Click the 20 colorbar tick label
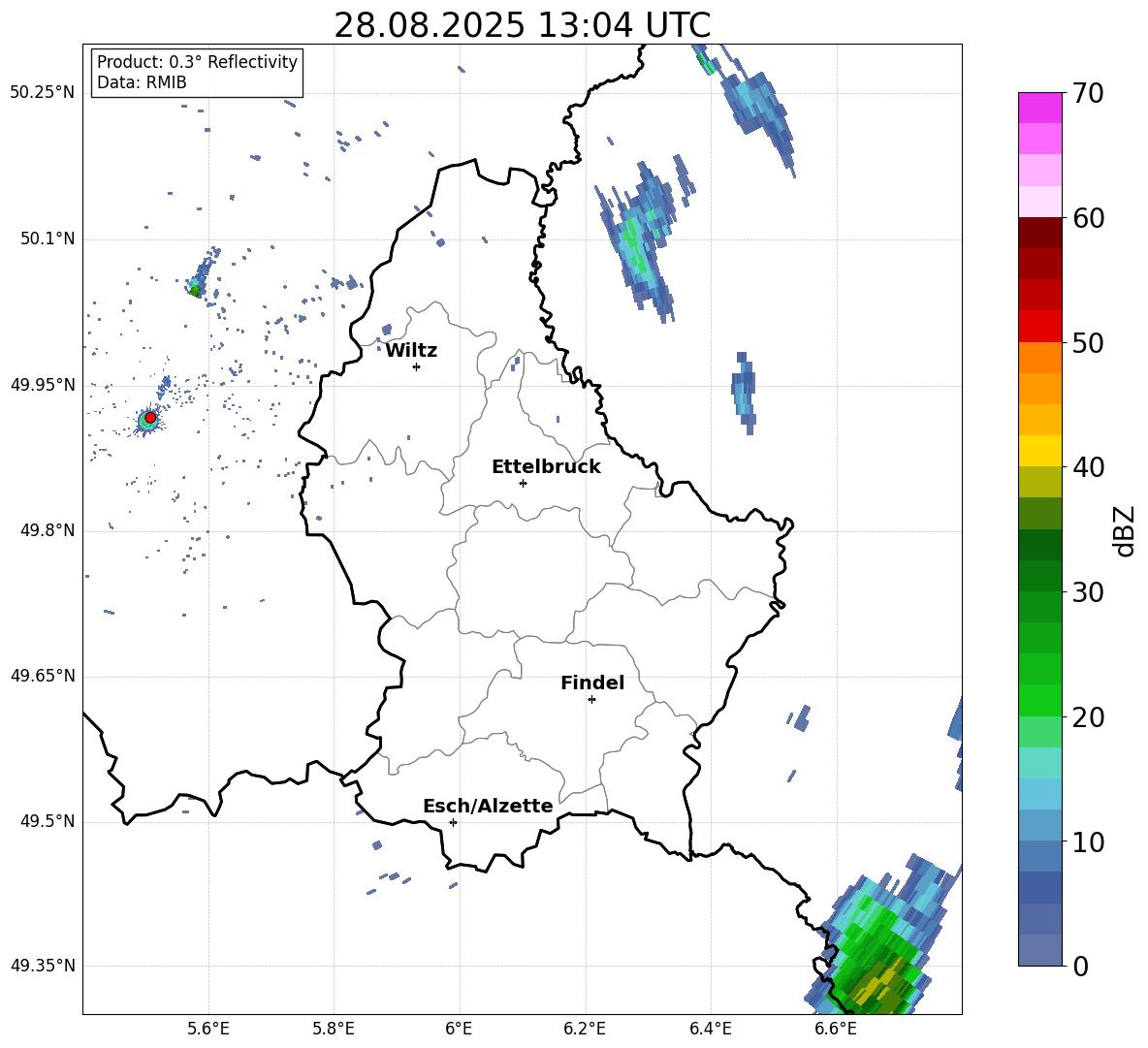The height and width of the screenshot is (1048, 1148). (1088, 717)
